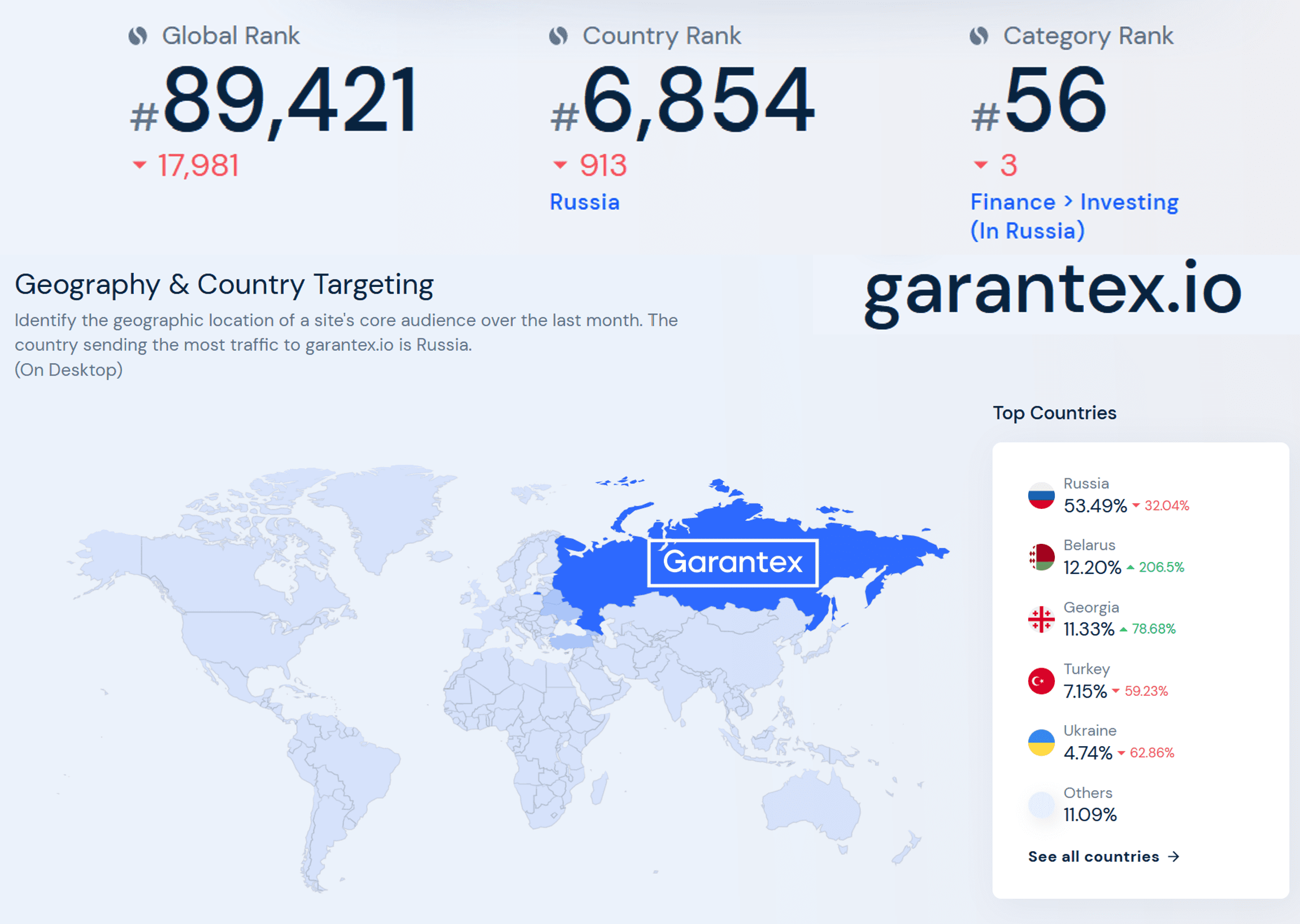
Task: Click the Turkey flag icon
Action: 1041,681
